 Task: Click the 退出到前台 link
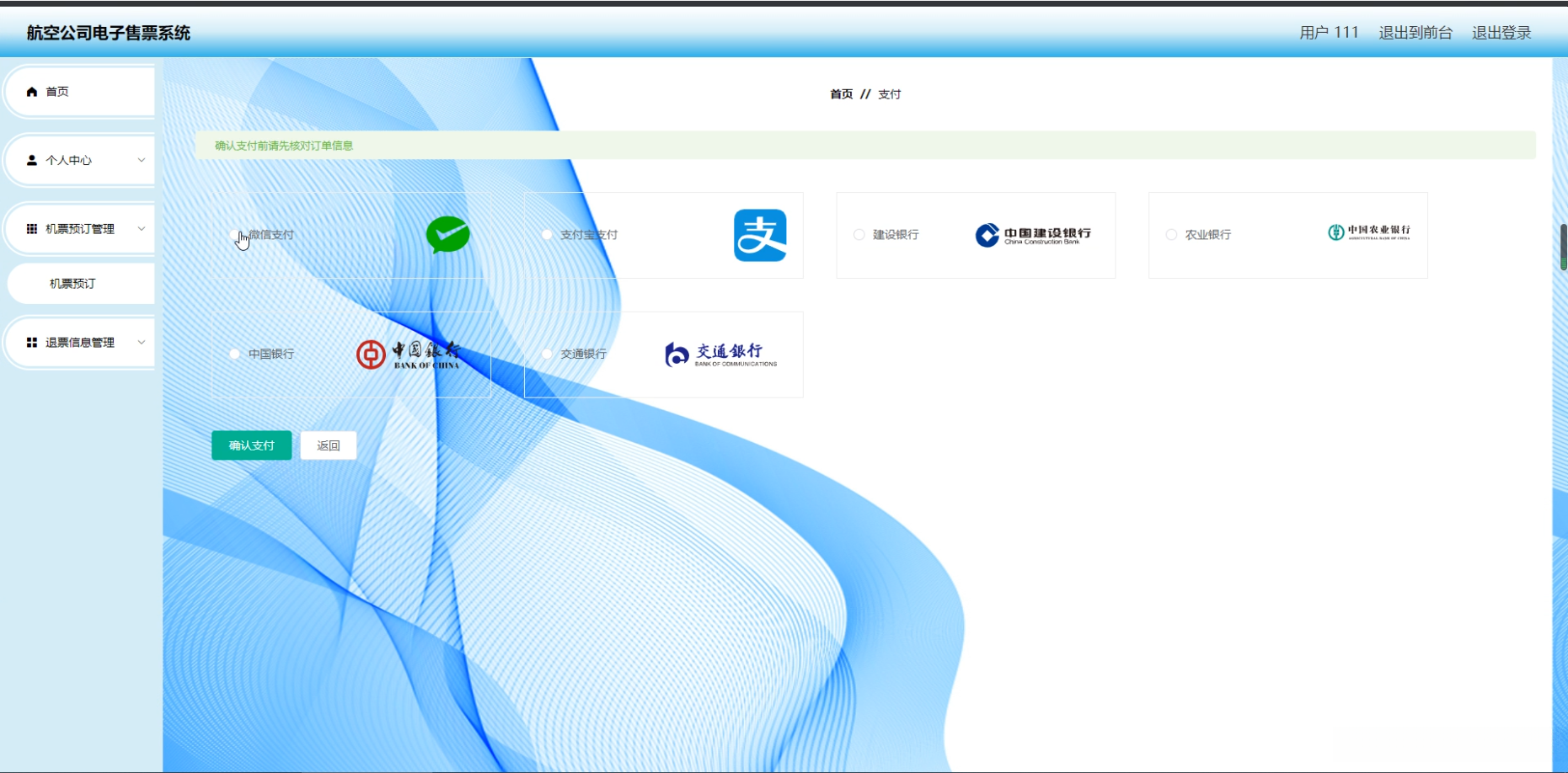pos(1415,33)
